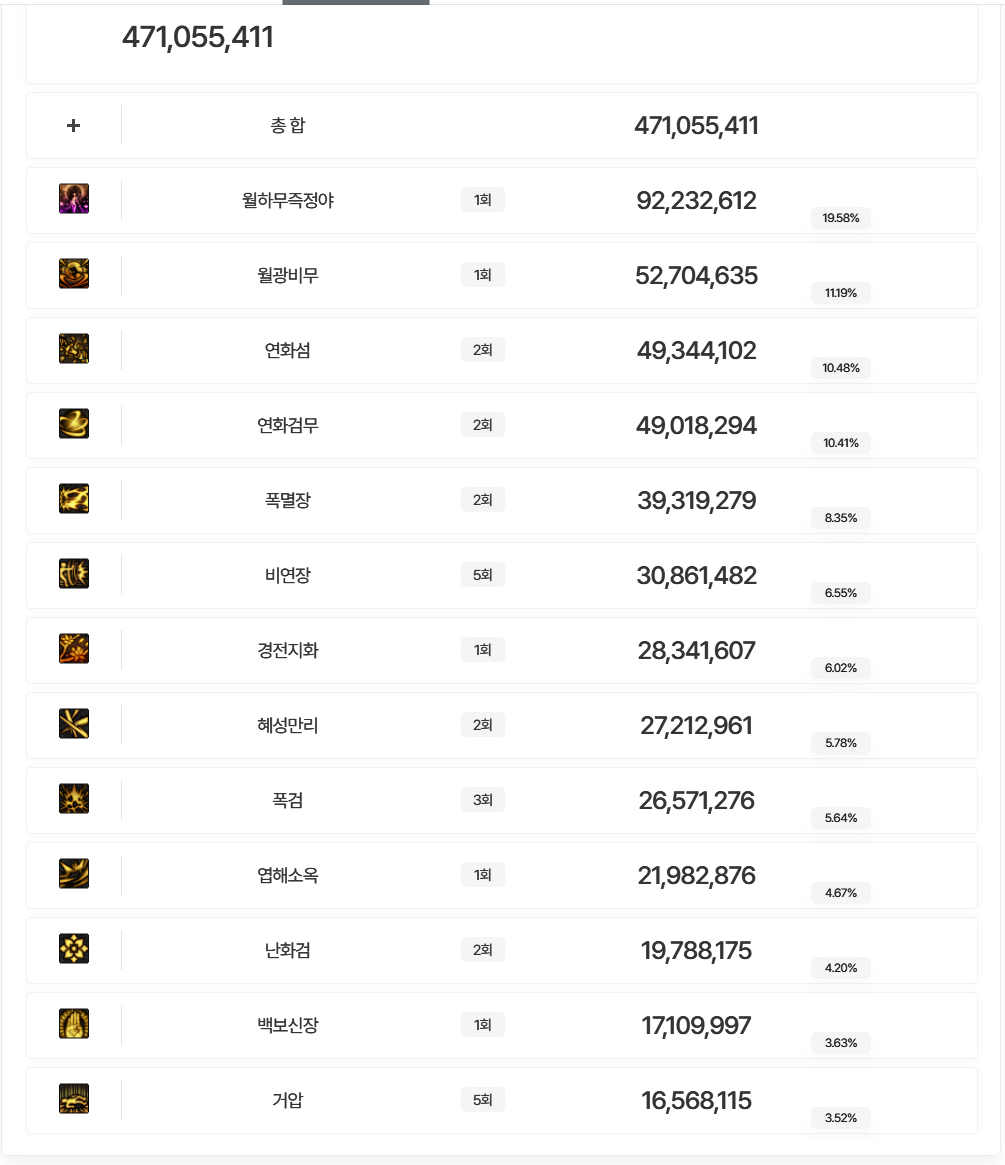Click the 월하무즉정야 skill icon
Viewport: 1005px width, 1165px height.
74,199
